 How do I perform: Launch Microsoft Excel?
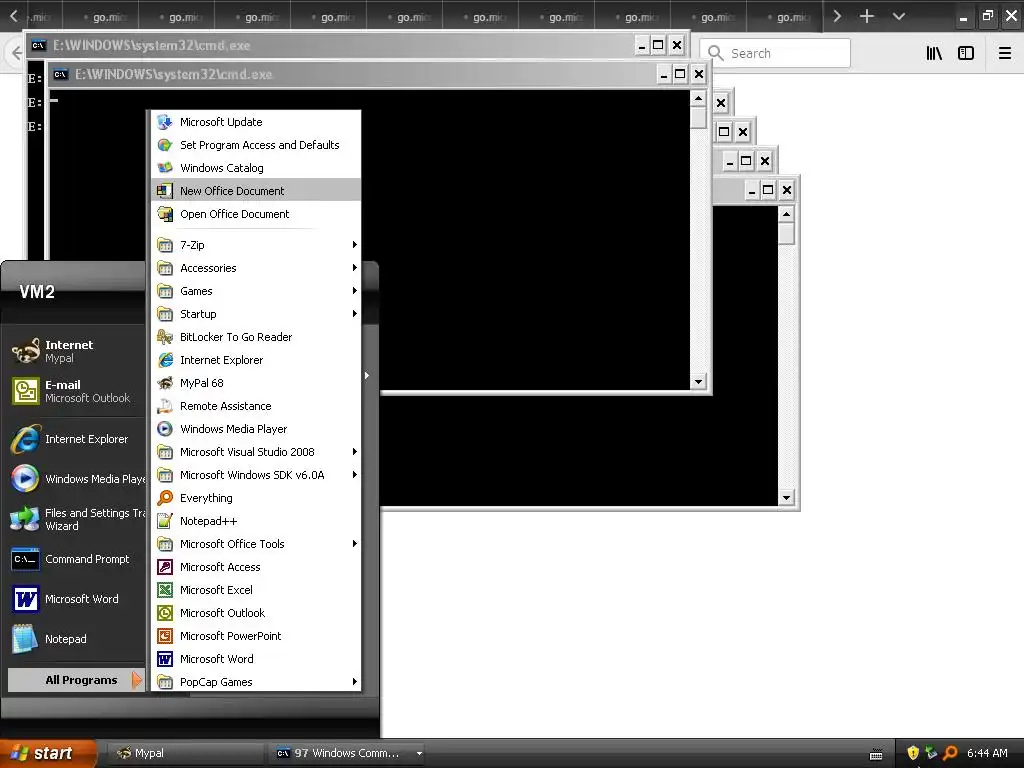pos(256,590)
